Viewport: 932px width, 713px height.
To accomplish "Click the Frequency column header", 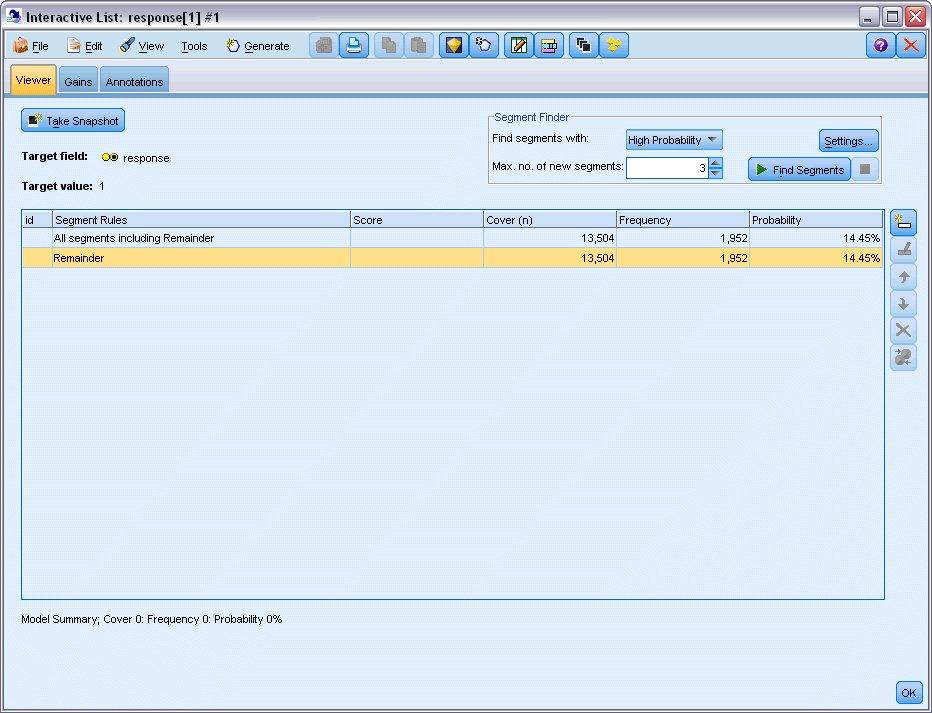I will (682, 220).
